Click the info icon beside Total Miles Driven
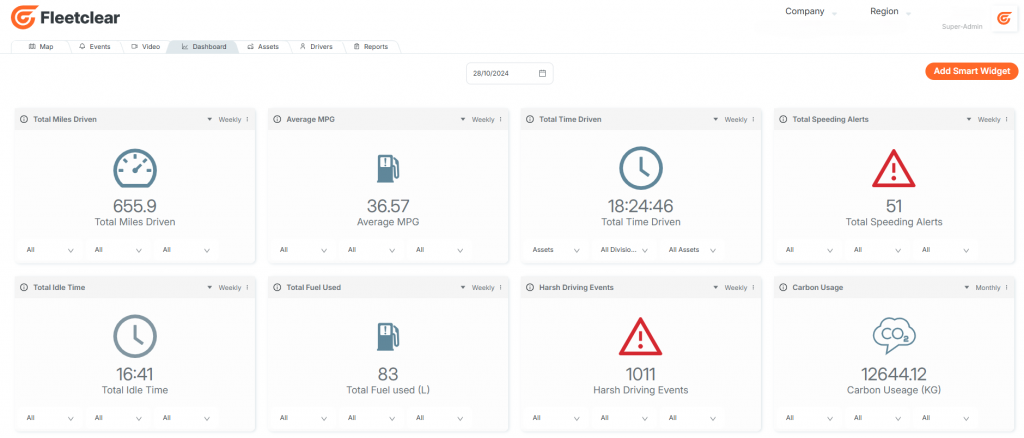 click(24, 119)
